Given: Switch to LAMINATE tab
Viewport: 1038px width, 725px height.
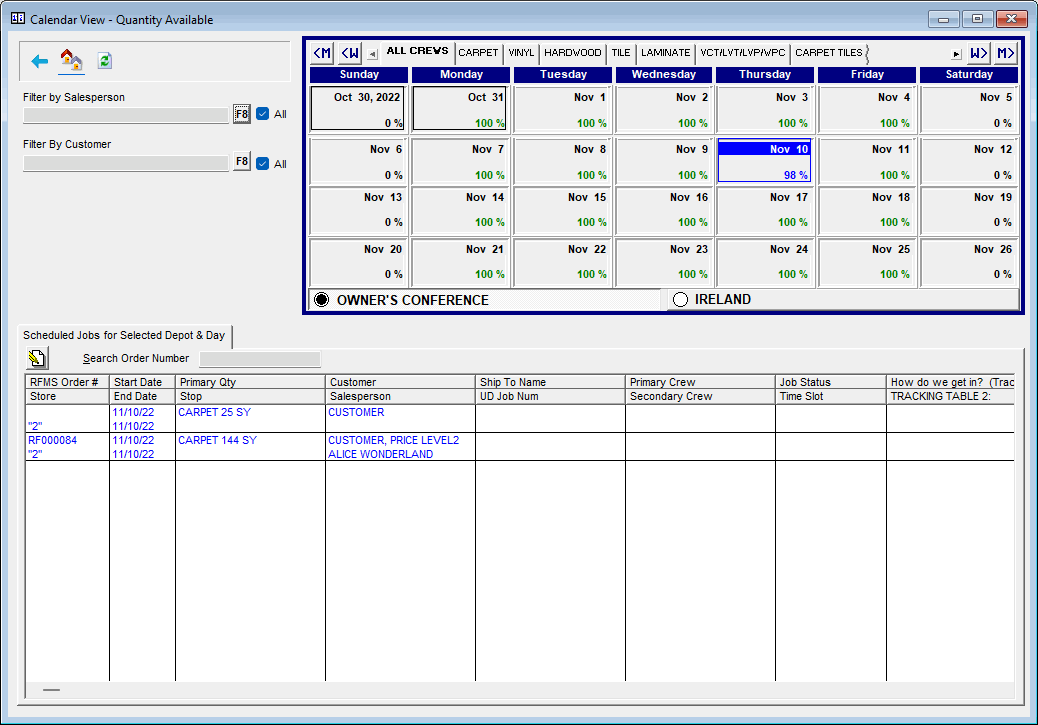Looking at the screenshot, I should click(665, 53).
